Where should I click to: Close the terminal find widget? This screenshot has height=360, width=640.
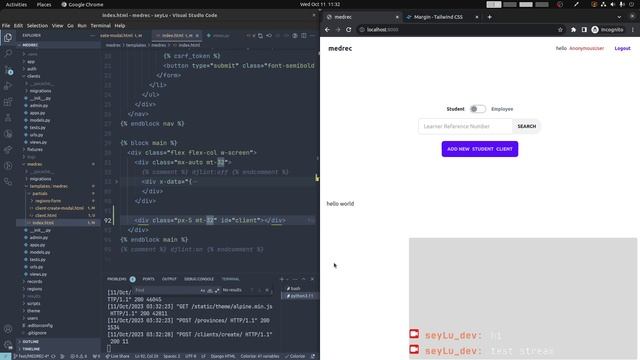[x=267, y=290]
